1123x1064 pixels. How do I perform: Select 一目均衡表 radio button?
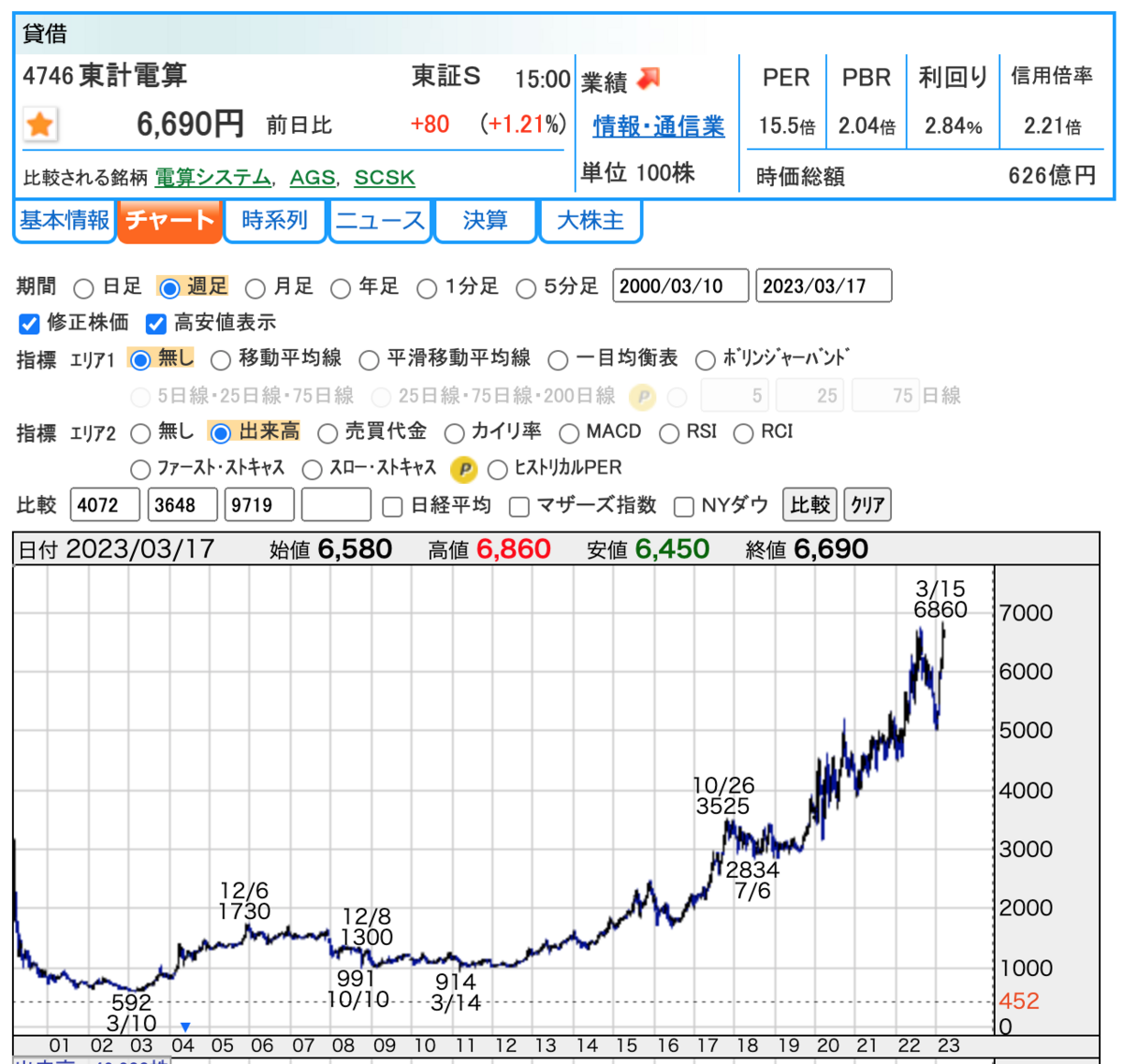pyautogui.click(x=559, y=360)
